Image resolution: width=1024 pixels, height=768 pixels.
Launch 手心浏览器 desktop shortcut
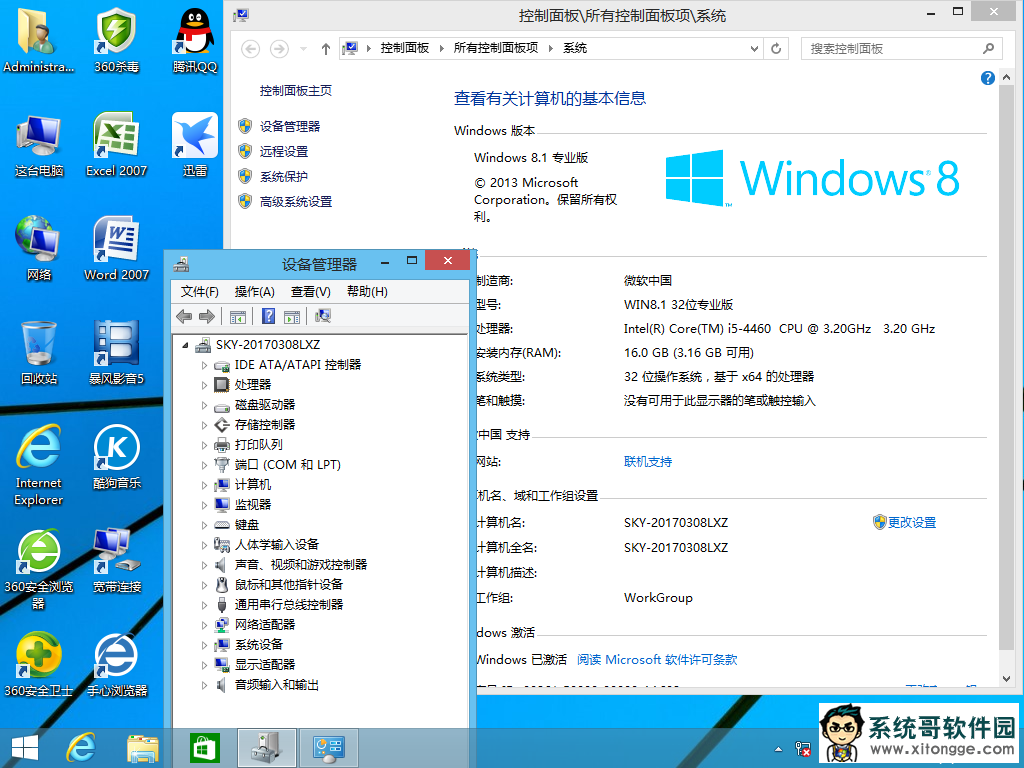(116, 665)
